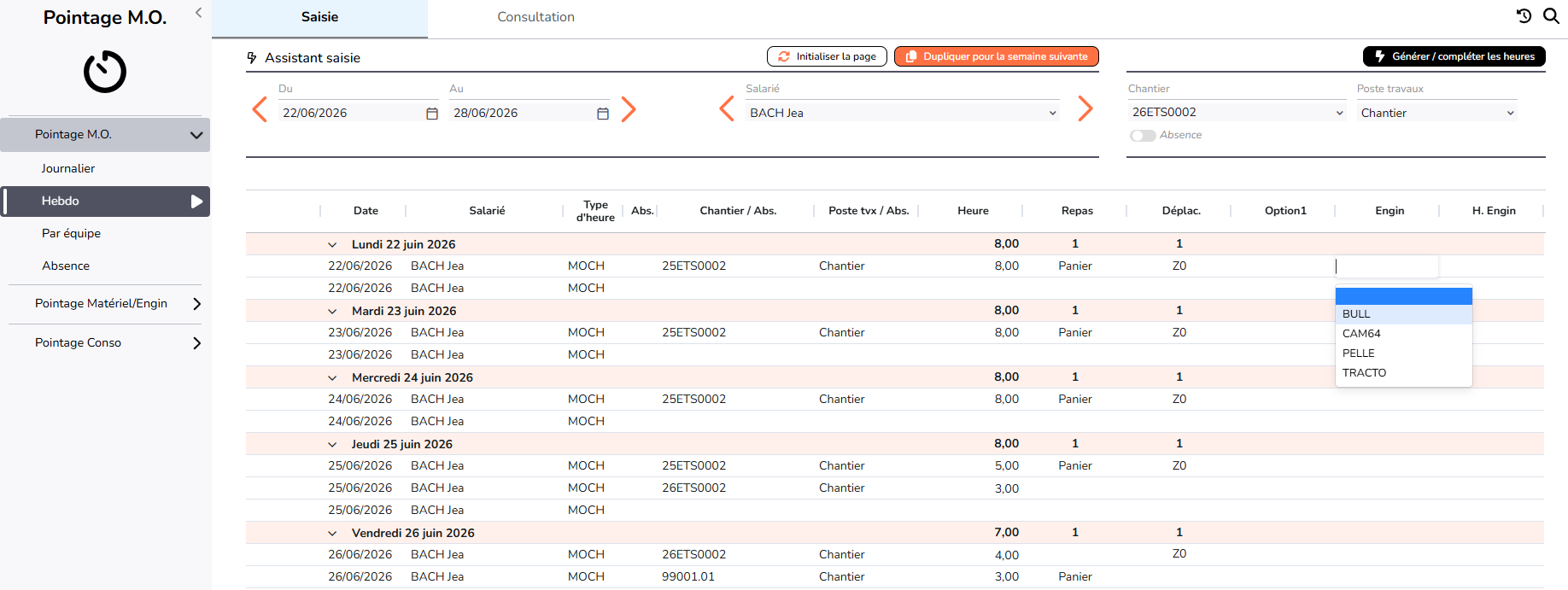This screenshot has width=1568, height=590.
Task: Click 25ETS0002 on the 23/06/2026 row
Action: tap(693, 333)
